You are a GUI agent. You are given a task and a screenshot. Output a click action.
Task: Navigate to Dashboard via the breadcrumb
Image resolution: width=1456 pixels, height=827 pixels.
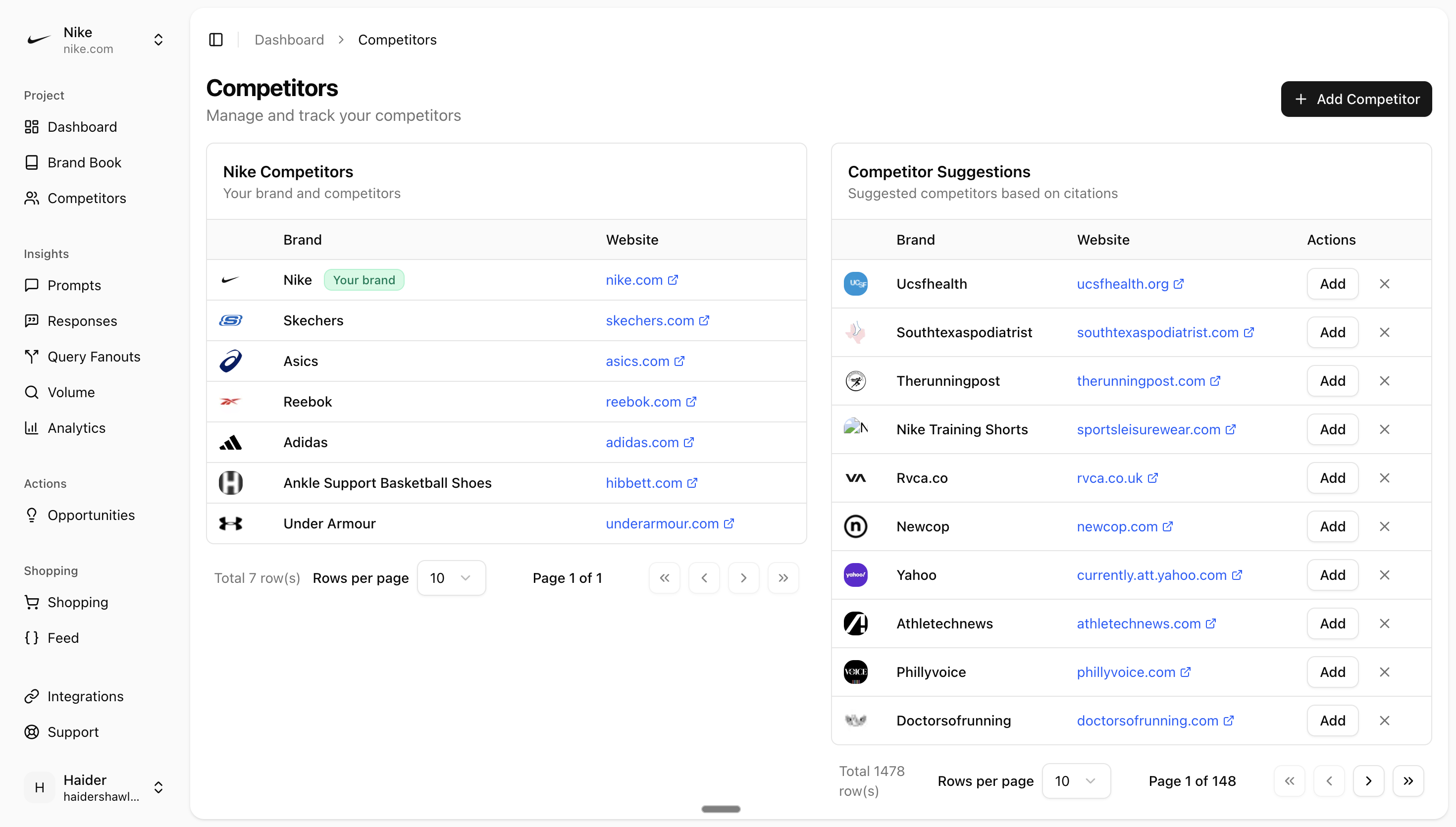pos(289,39)
